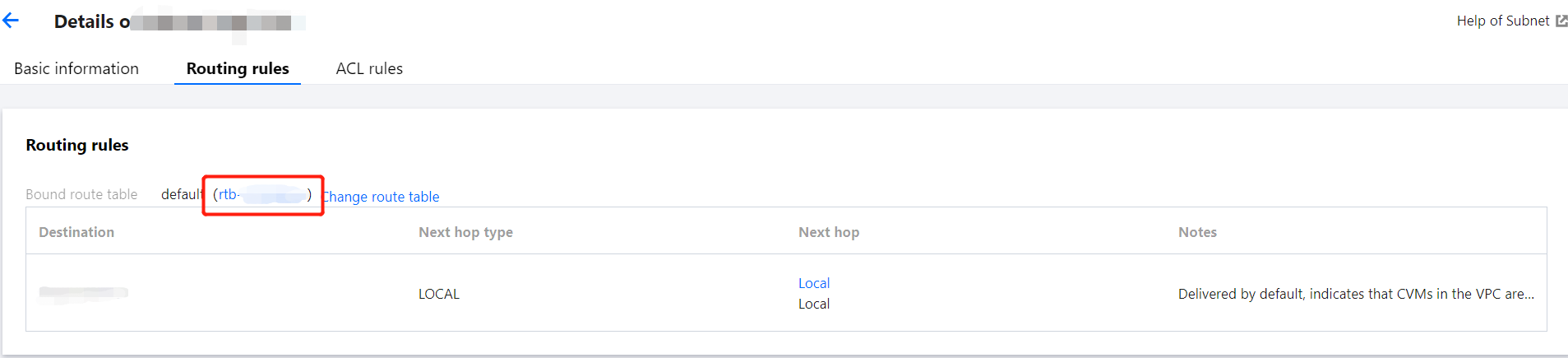Click the Routing rules section heading
The height and width of the screenshot is (358, 1568).
(x=77, y=145)
